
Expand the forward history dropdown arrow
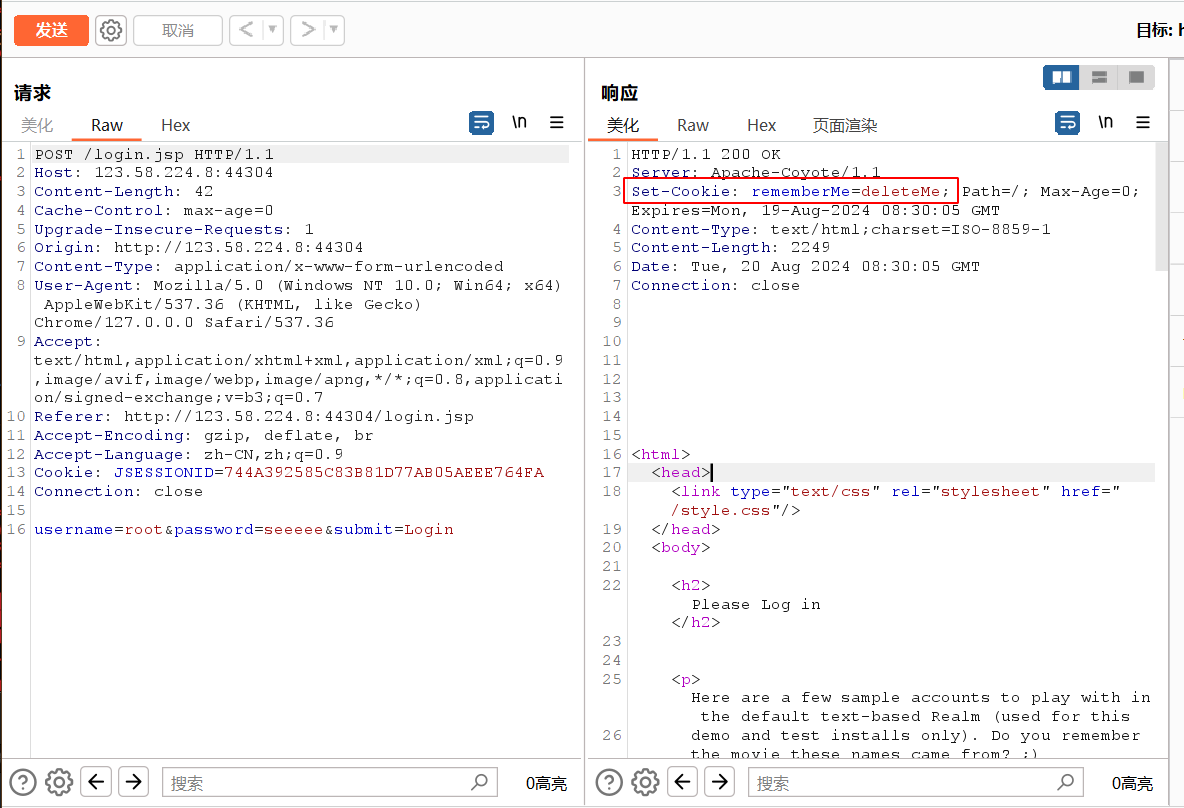(333, 30)
